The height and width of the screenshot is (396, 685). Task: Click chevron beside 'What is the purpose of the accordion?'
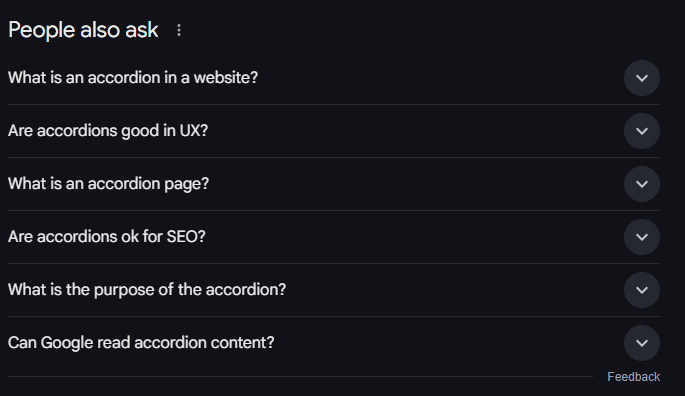[641, 290]
